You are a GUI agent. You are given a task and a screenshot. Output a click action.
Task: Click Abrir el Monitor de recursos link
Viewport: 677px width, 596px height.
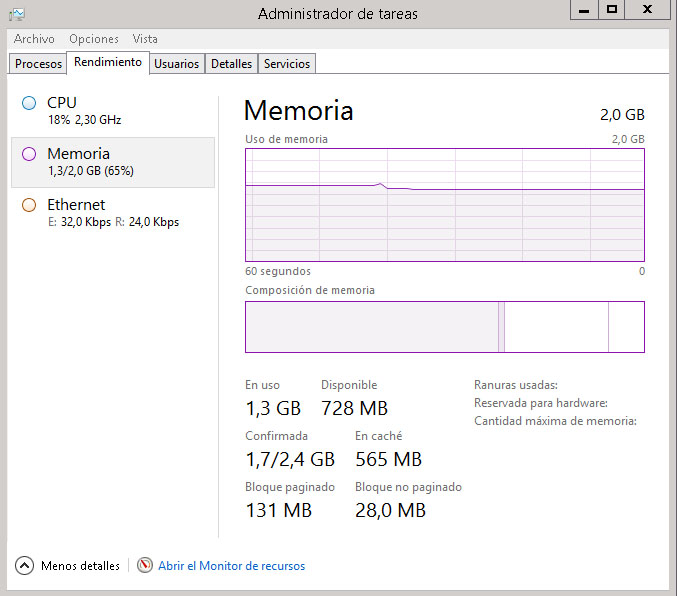click(x=231, y=566)
